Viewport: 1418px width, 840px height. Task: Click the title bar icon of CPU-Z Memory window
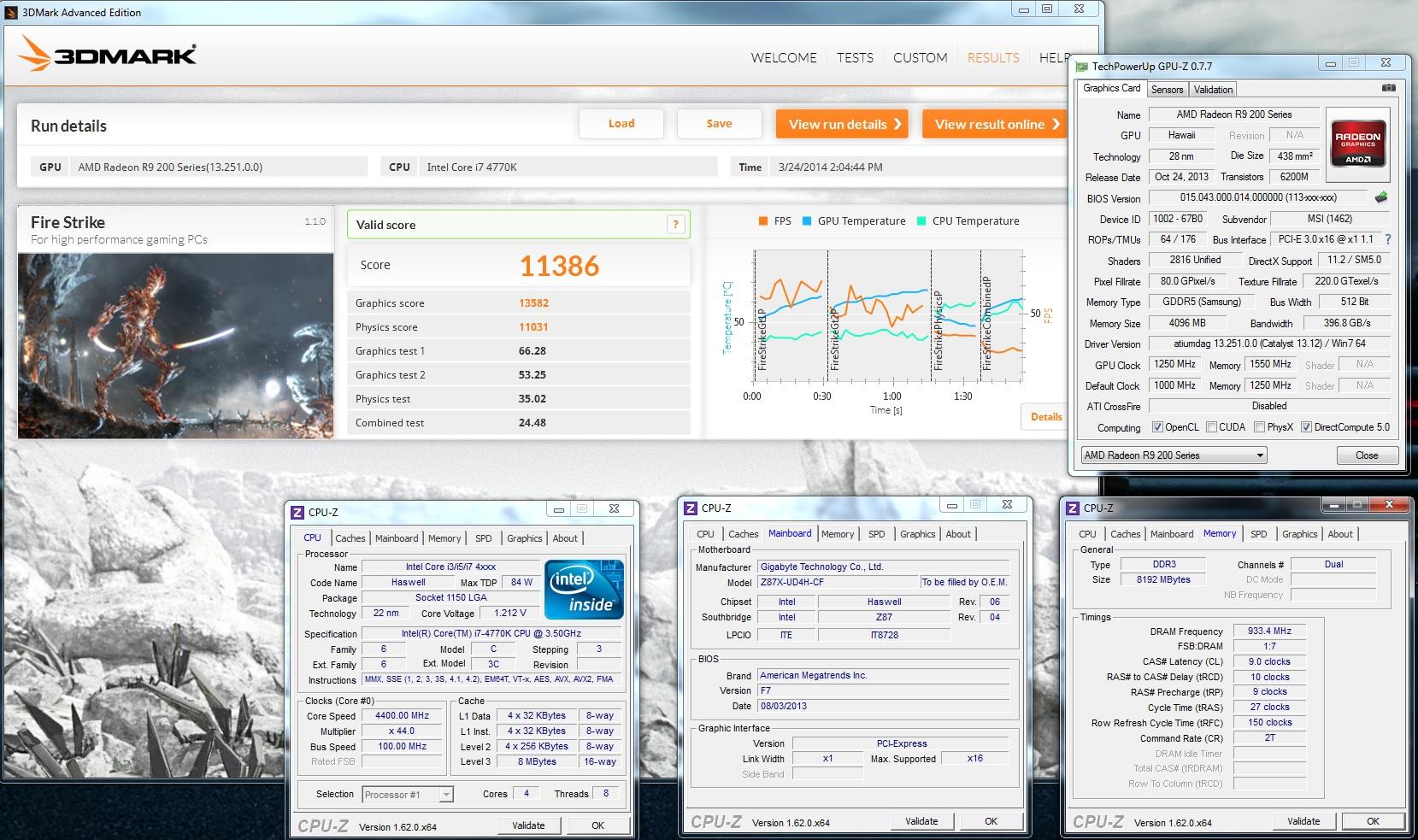point(1073,508)
